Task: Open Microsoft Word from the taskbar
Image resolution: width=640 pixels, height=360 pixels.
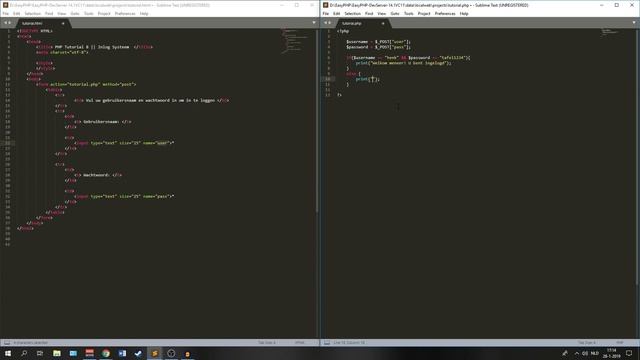Action: pos(122,353)
